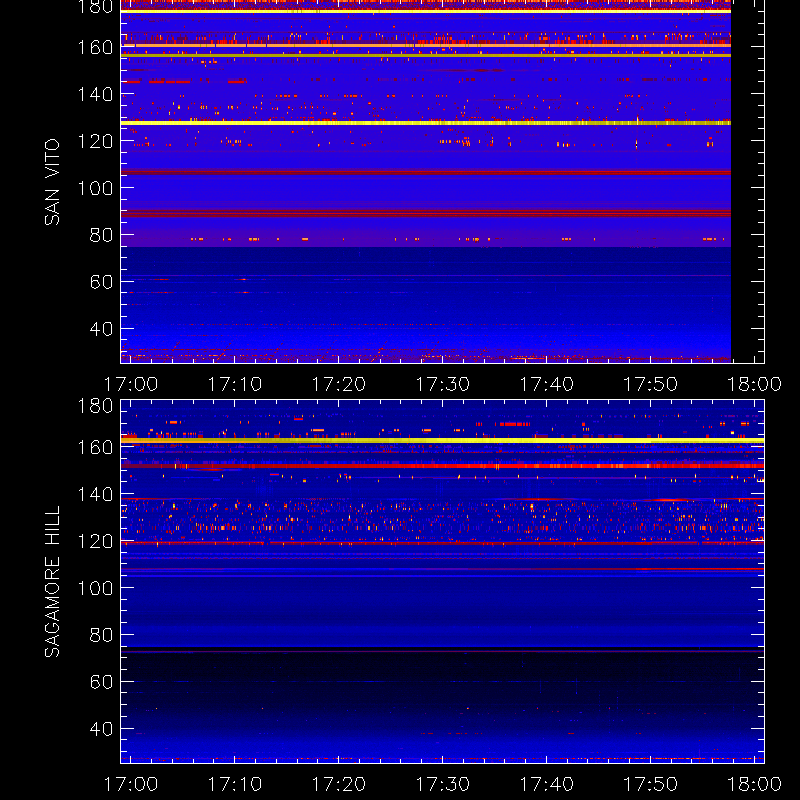Click the 40 tick label on SAN VITO plot
The image size is (800, 800).
[101, 329]
